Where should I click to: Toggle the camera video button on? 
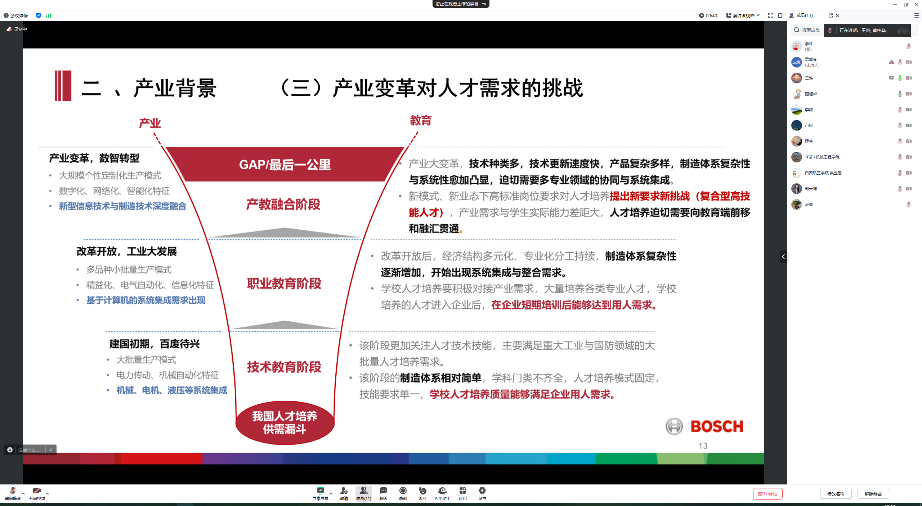(x=37, y=491)
